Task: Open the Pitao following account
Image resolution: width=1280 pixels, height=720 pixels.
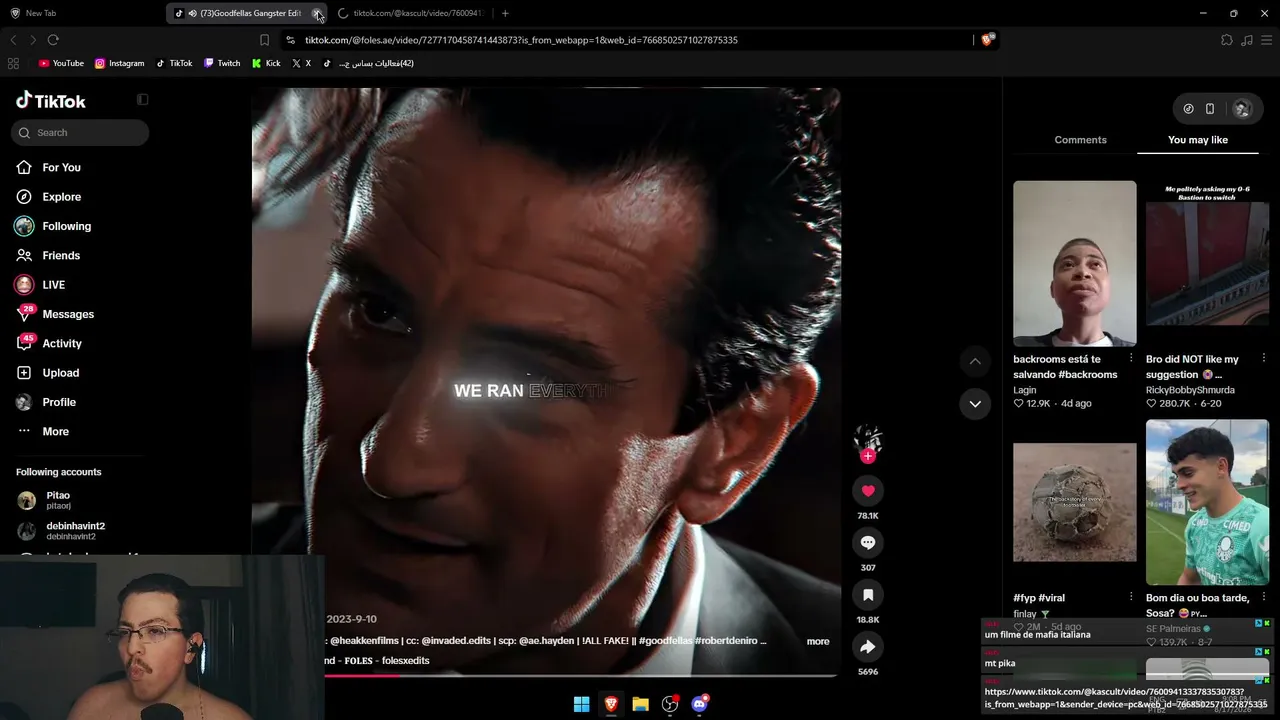Action: coord(58,500)
